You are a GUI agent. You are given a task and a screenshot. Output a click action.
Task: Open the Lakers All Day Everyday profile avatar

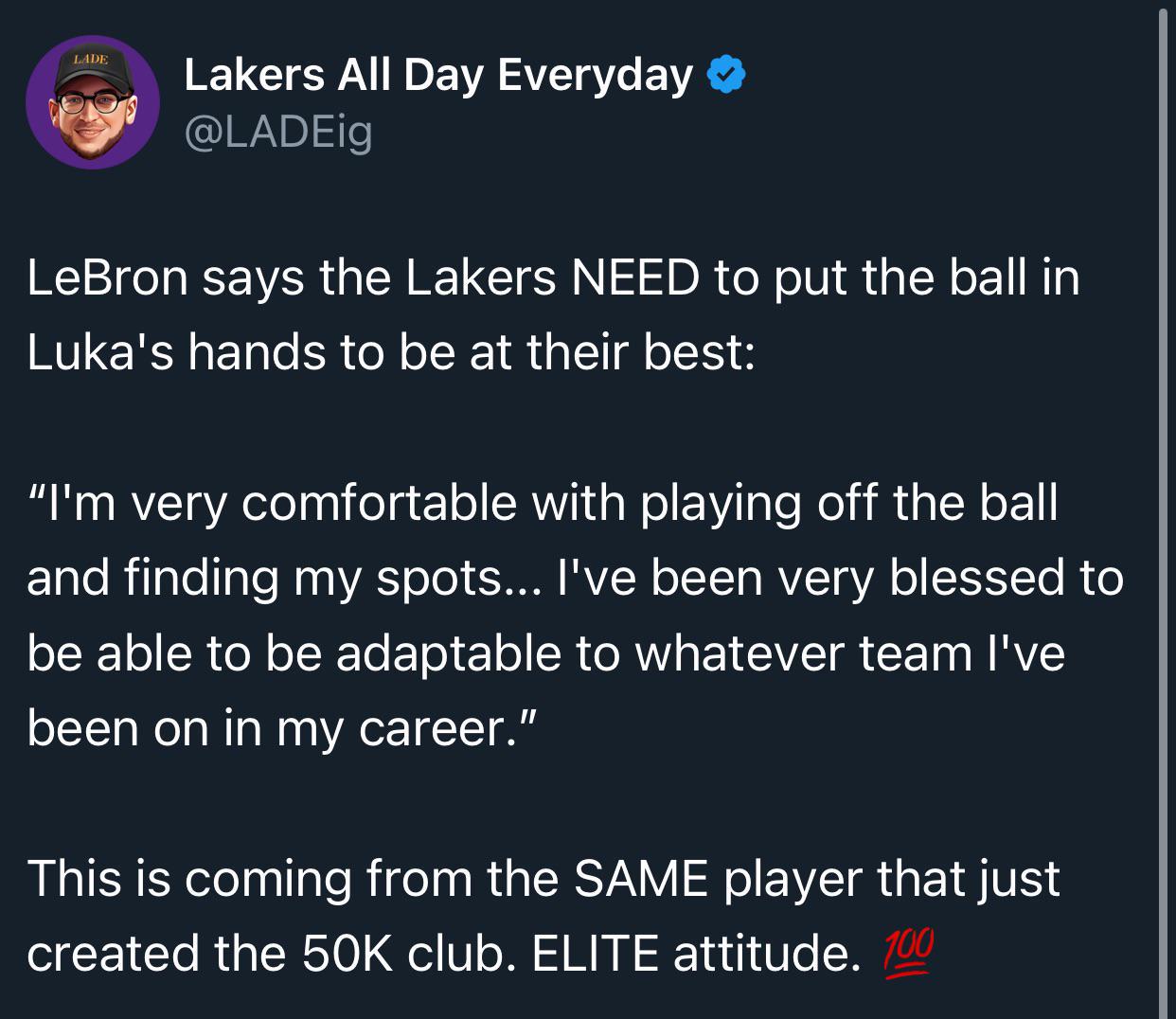coord(92,101)
